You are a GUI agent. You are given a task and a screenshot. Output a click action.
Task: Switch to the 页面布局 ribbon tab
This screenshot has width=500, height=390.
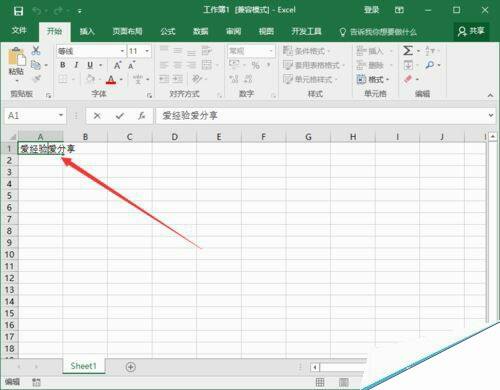[127, 31]
